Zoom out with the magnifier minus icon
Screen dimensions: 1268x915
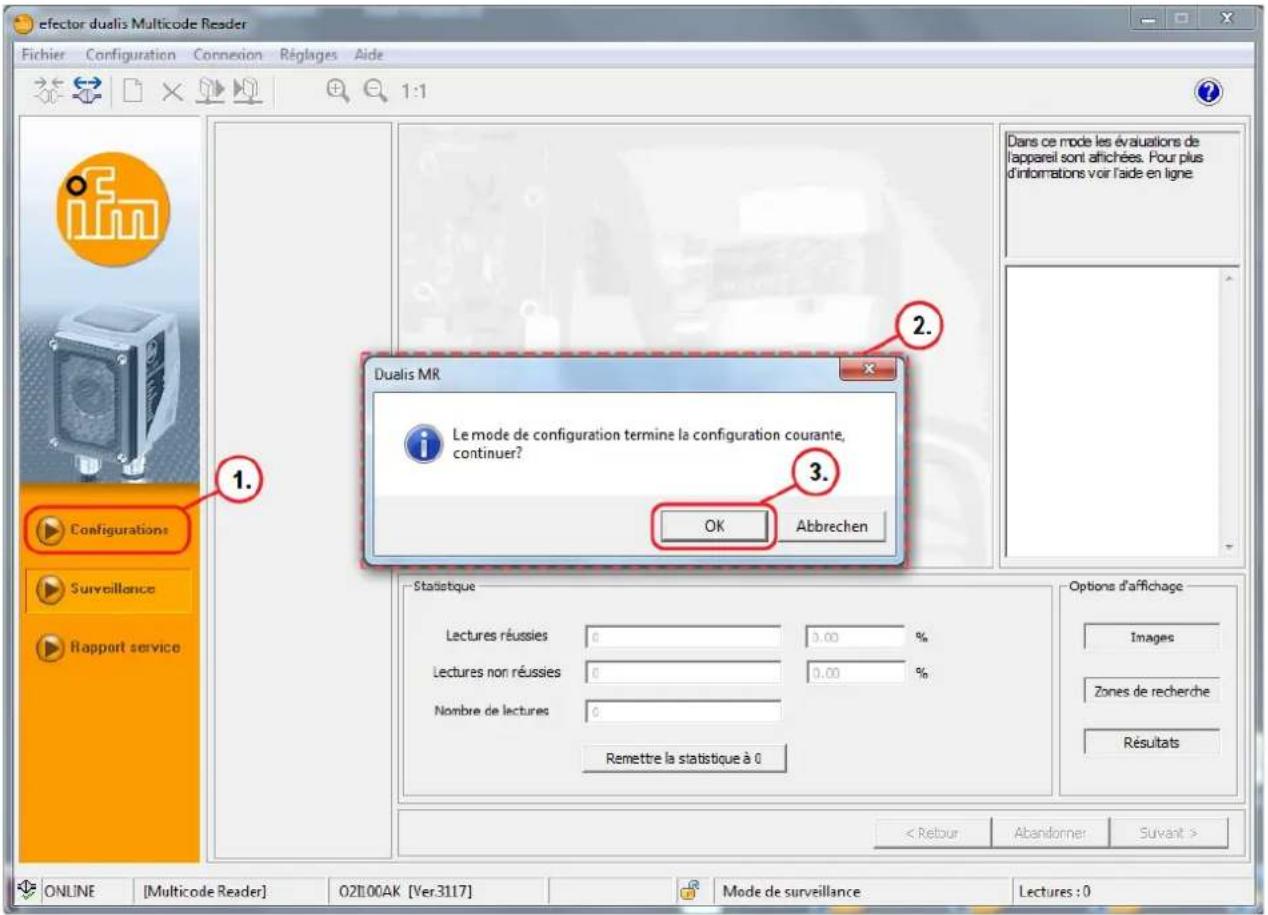point(373,91)
